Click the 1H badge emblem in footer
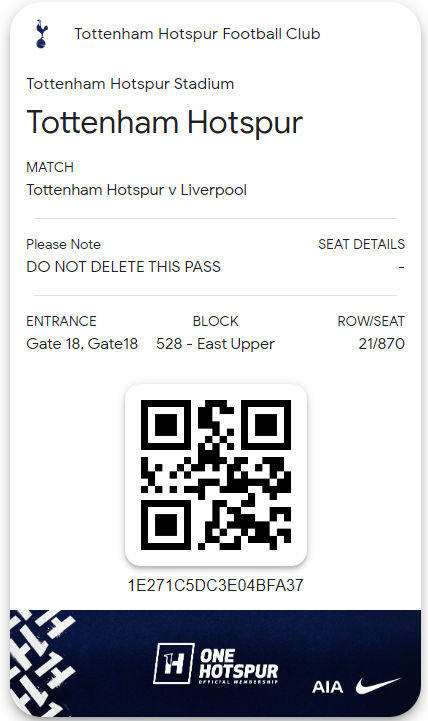428x721 pixels. (173, 664)
